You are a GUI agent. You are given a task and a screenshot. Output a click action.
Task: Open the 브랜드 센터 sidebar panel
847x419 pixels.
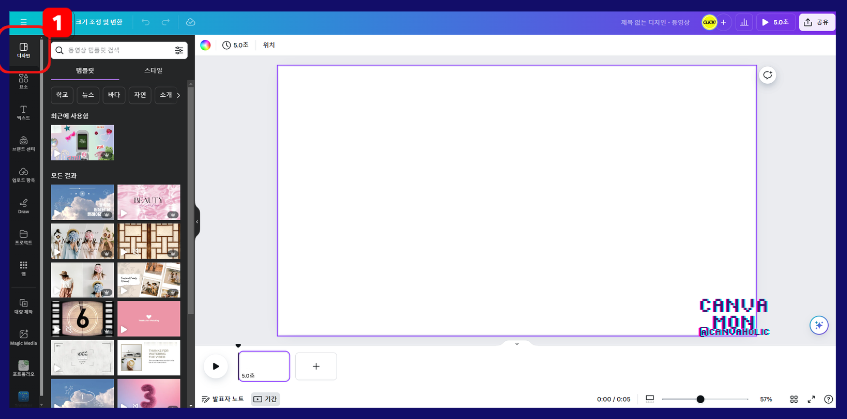23,144
